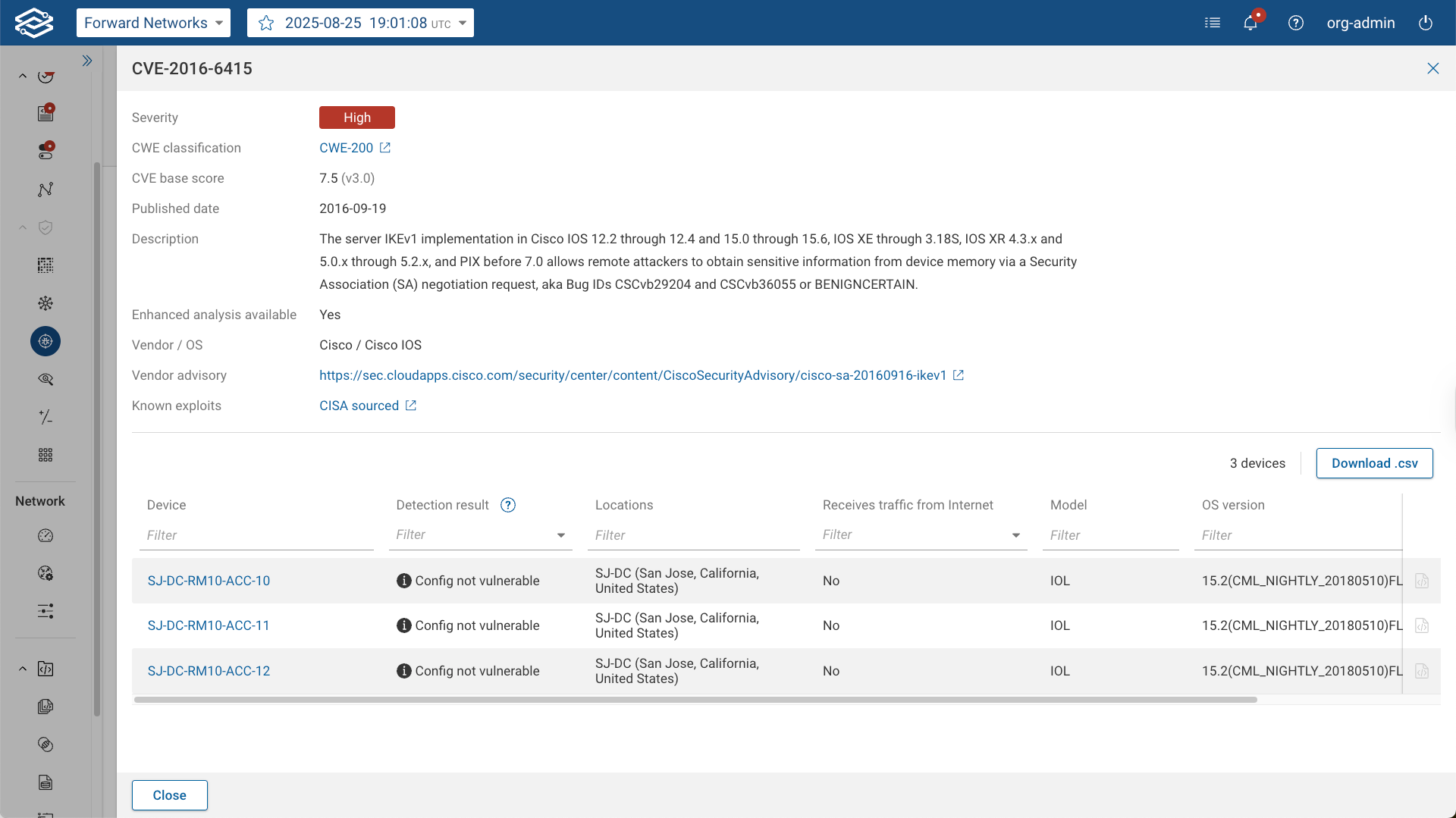This screenshot has width=1456, height=818.
Task: Open the Detection result filter dropdown
Action: (x=560, y=535)
